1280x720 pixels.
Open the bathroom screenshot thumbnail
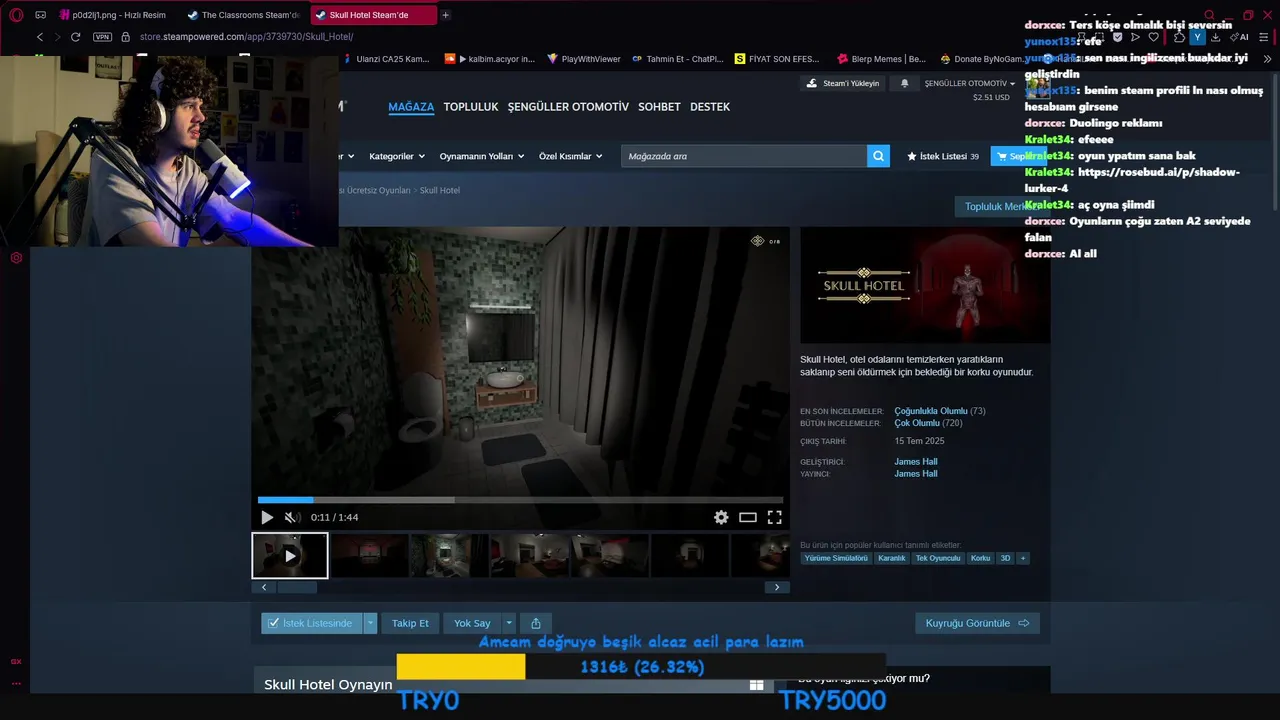pyautogui.click(x=449, y=555)
